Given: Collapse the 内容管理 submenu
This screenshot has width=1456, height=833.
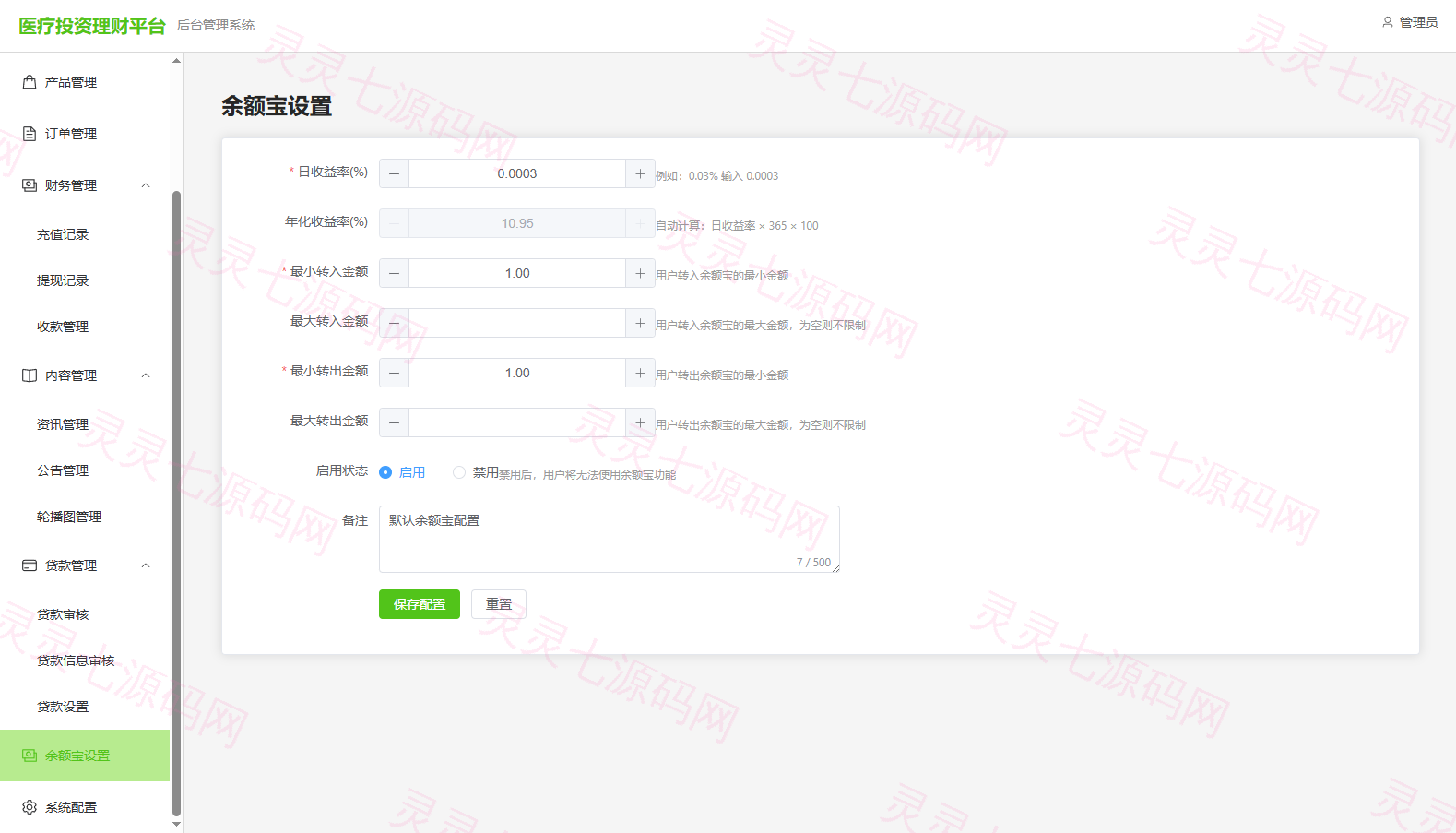Looking at the screenshot, I should tap(146, 375).
